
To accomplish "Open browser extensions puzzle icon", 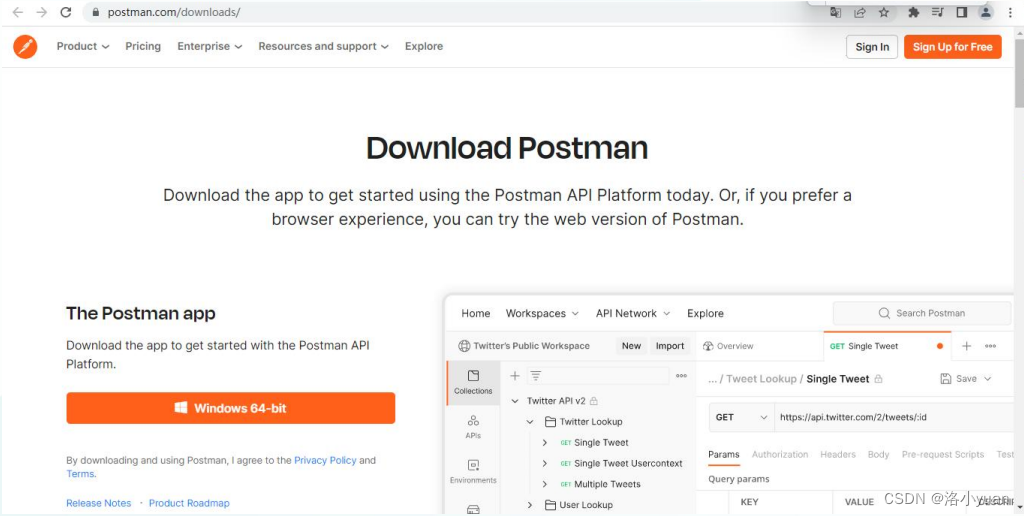I will [x=914, y=12].
